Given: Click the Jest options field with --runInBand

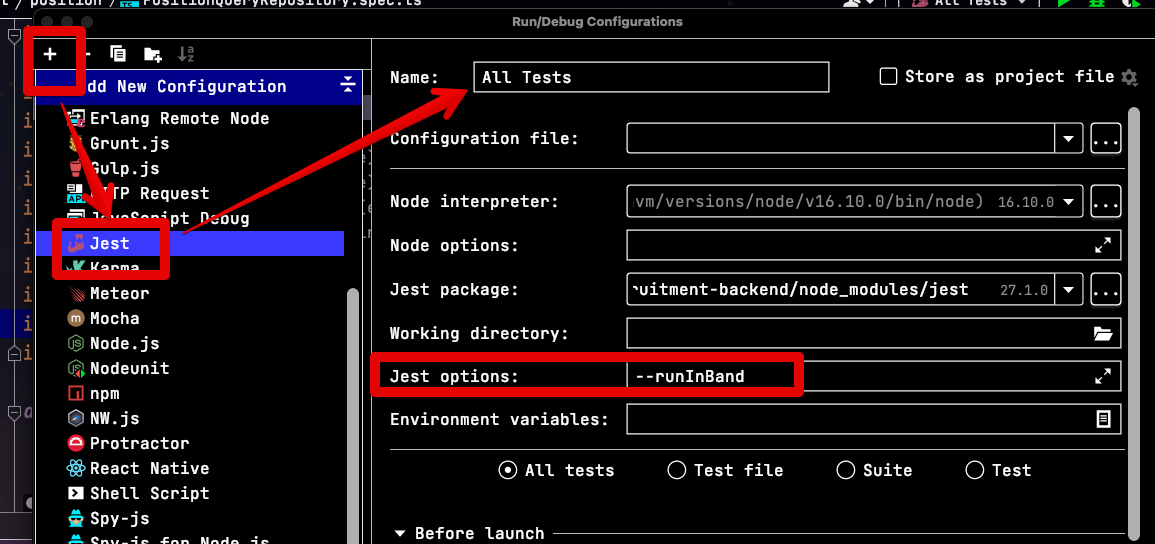Looking at the screenshot, I should [874, 376].
